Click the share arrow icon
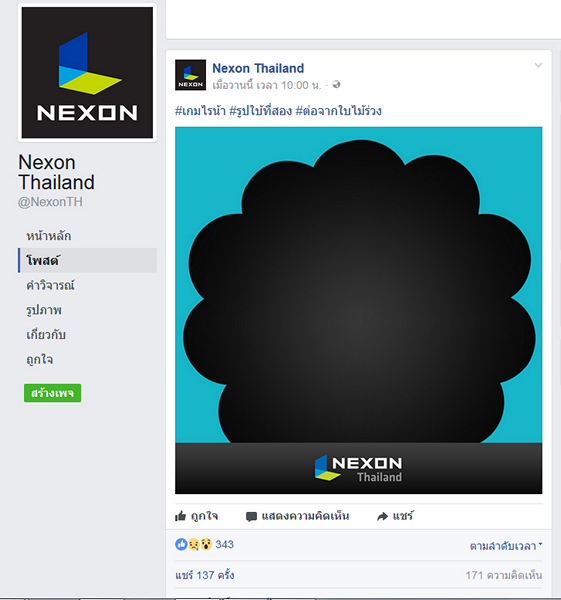The height and width of the screenshot is (600, 561). 382,517
